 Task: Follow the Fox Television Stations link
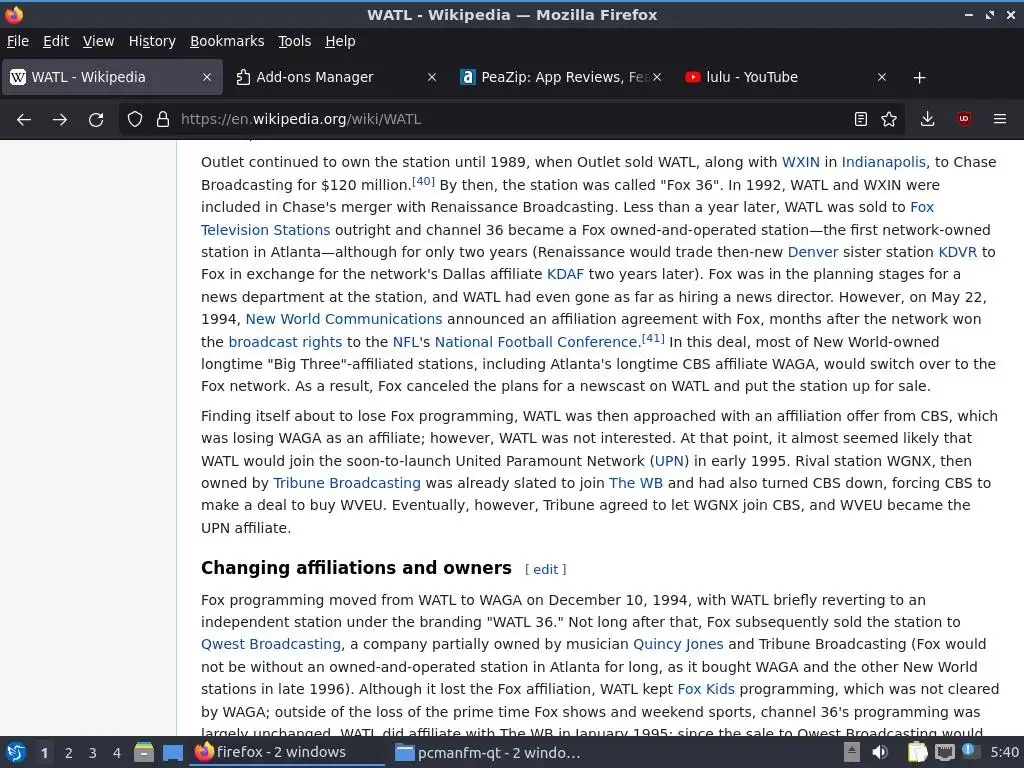pos(265,230)
